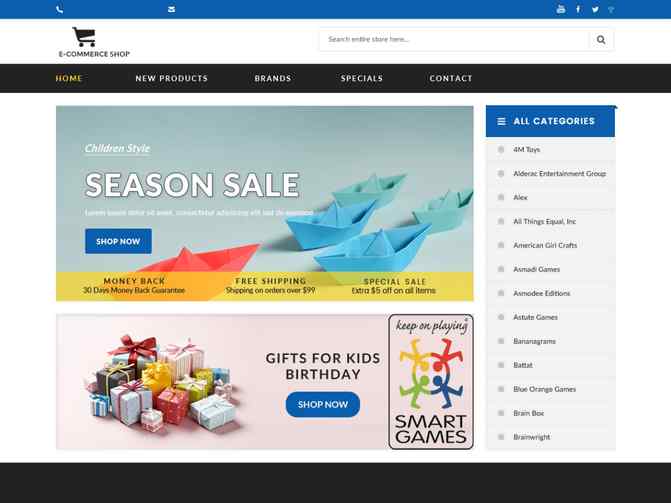
Task: Open the YouTube social icon
Action: coord(561,9)
